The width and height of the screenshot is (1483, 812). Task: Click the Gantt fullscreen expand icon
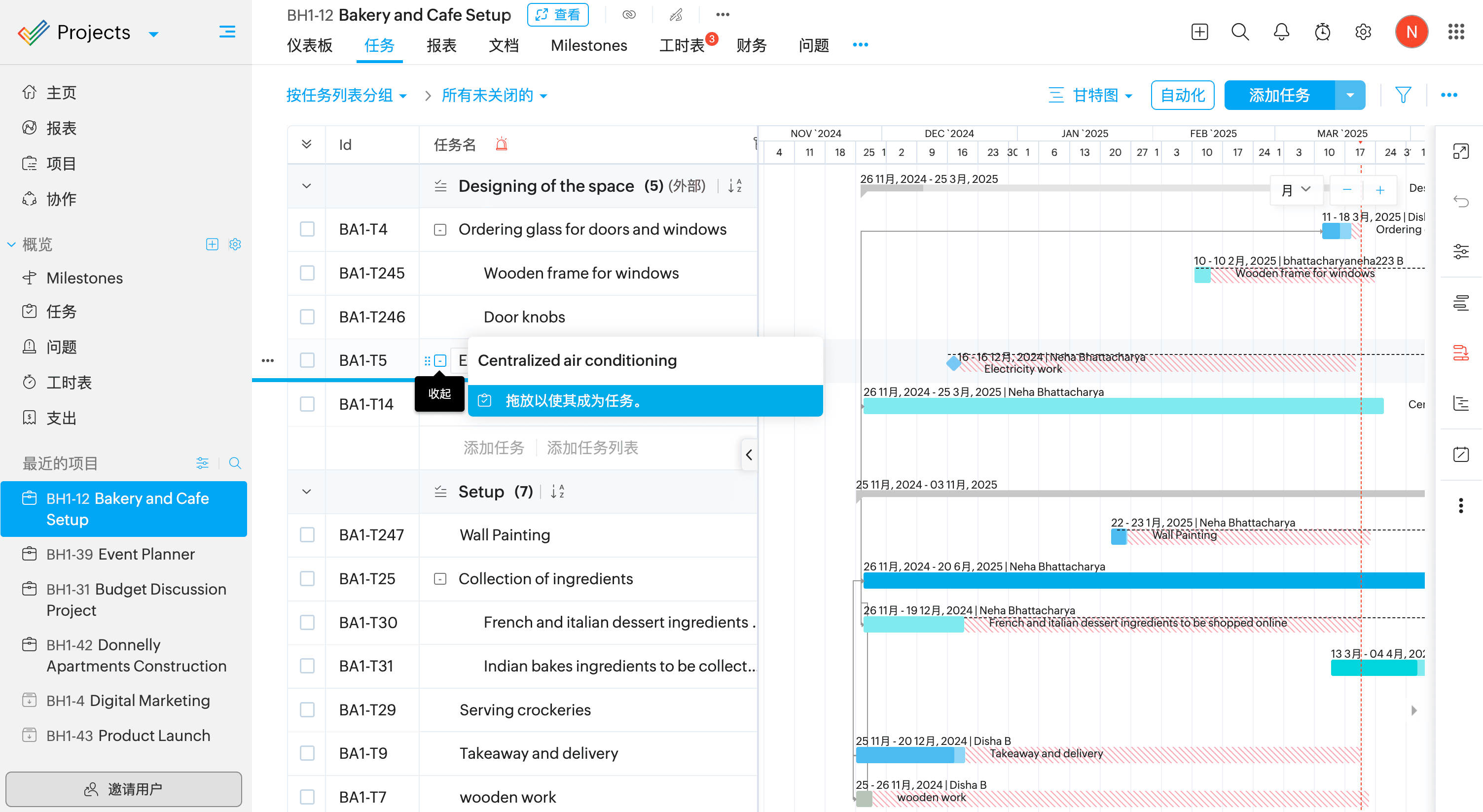pos(1460,151)
